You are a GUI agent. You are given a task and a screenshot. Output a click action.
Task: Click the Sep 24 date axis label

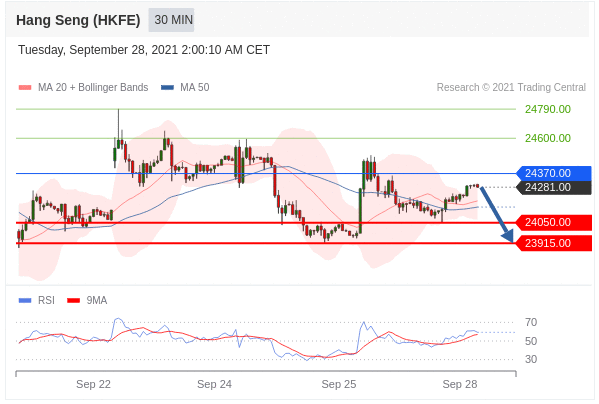pyautogui.click(x=214, y=384)
